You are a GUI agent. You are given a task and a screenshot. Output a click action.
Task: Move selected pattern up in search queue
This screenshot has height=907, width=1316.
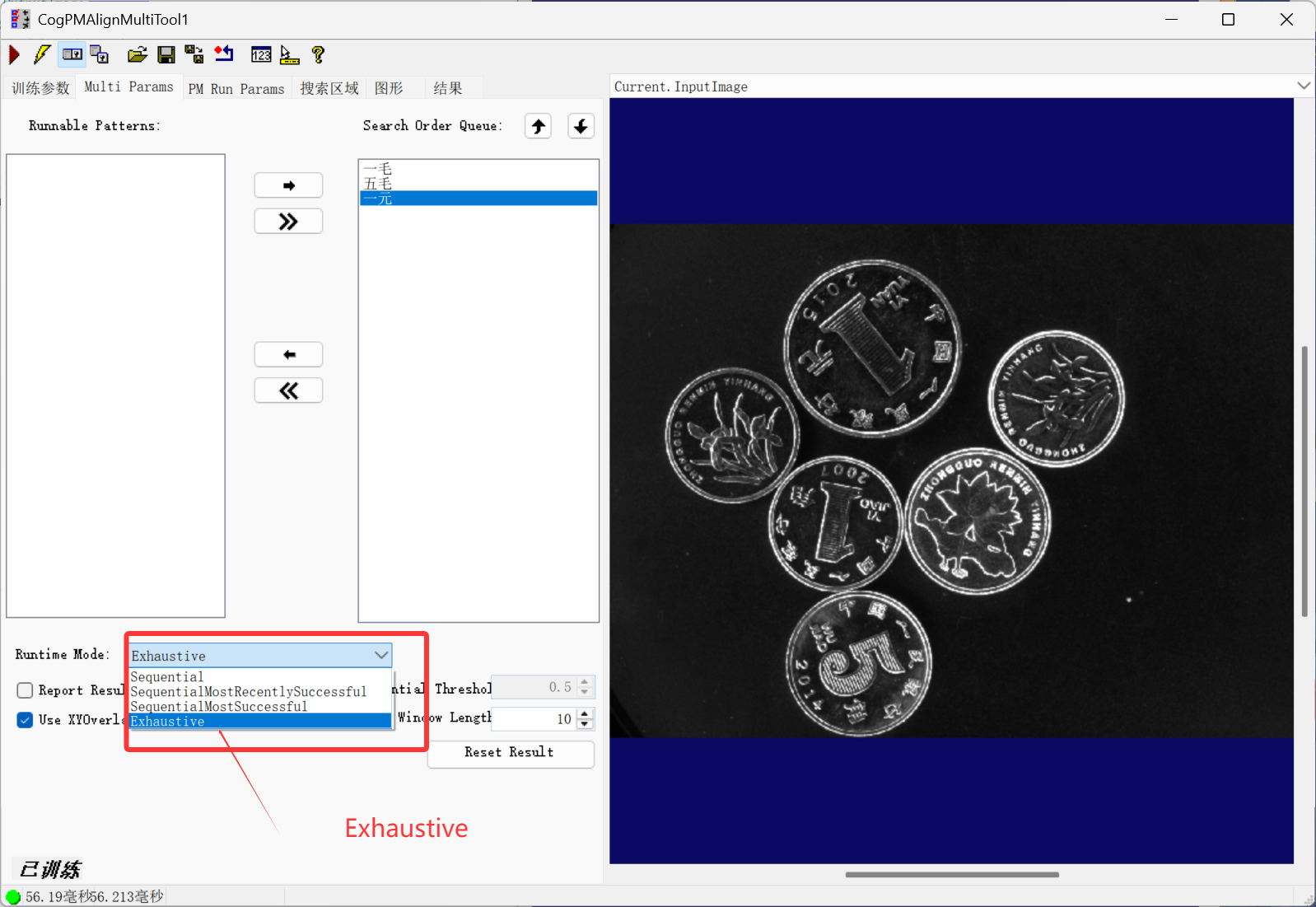(x=539, y=126)
